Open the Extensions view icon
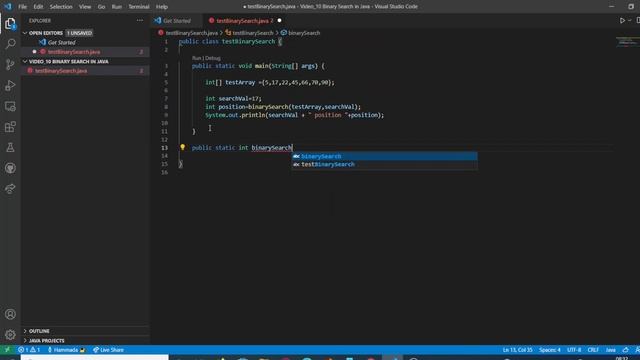640x360 pixels. coord(10,127)
